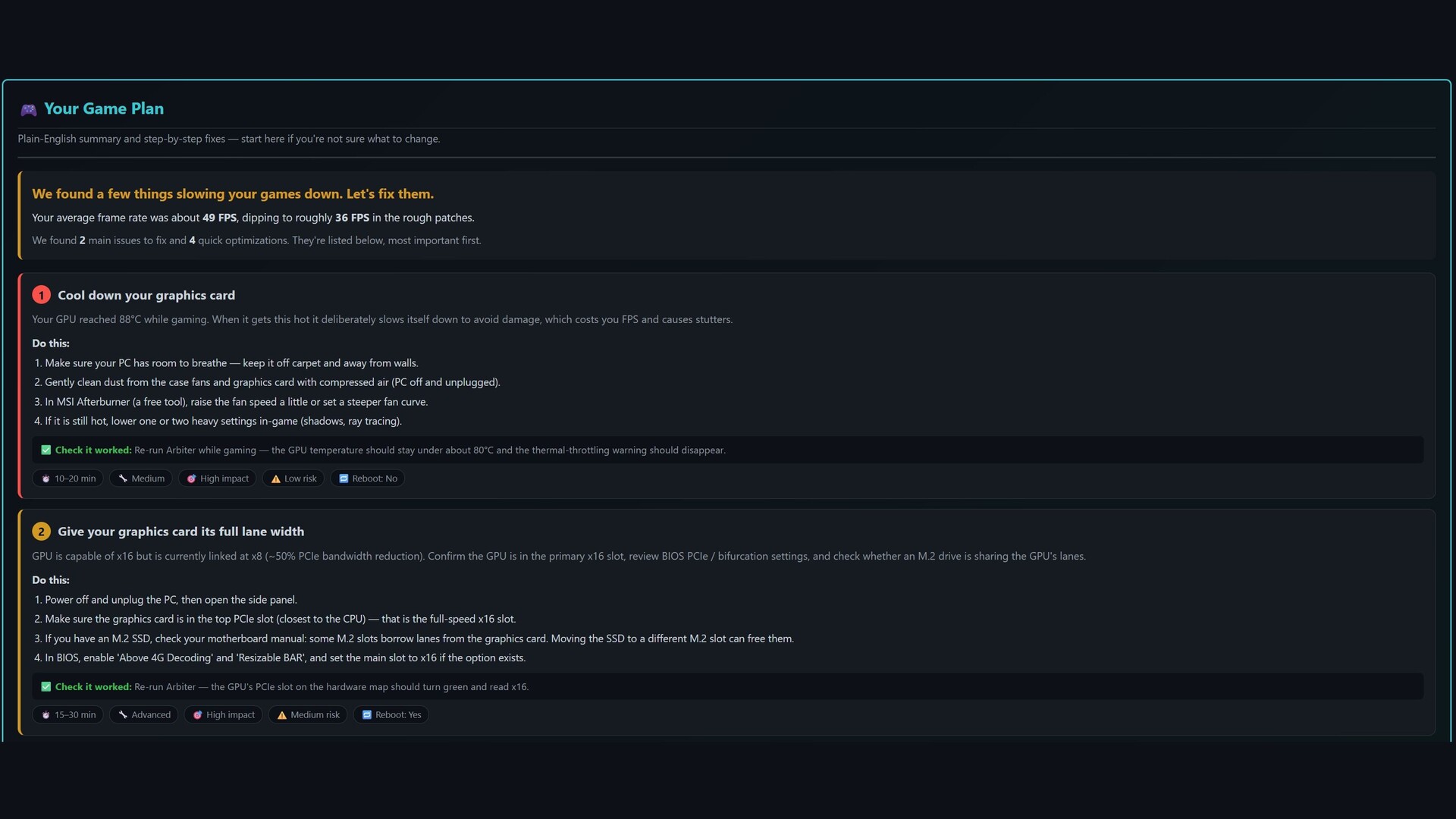Viewport: 1456px width, 819px height.
Task: Click the target icon in the second High impact chip
Action: pyautogui.click(x=198, y=715)
